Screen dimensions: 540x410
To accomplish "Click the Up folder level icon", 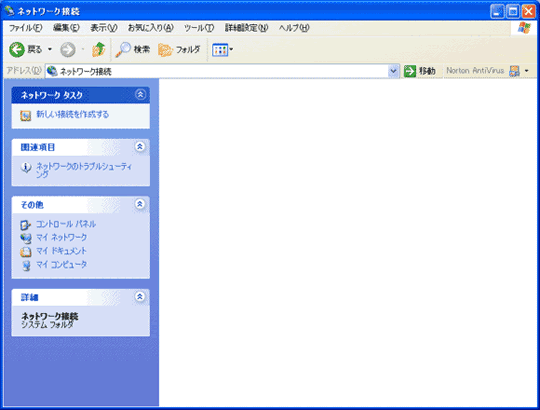I will tap(98, 50).
